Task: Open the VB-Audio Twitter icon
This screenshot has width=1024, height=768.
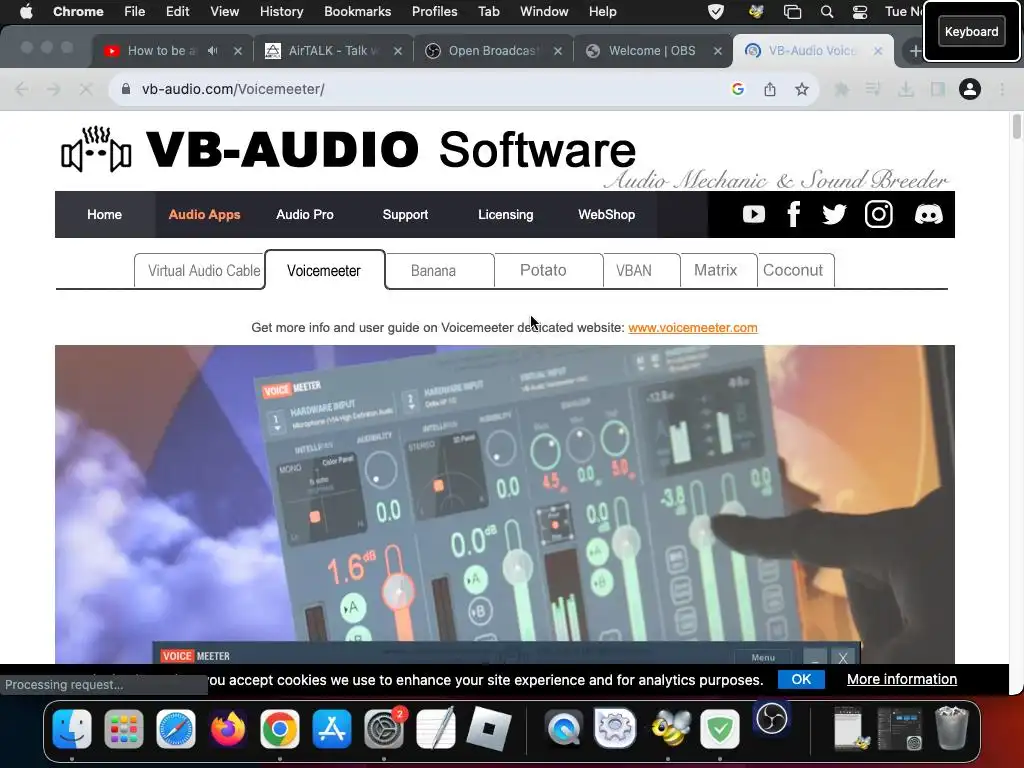Action: click(834, 214)
